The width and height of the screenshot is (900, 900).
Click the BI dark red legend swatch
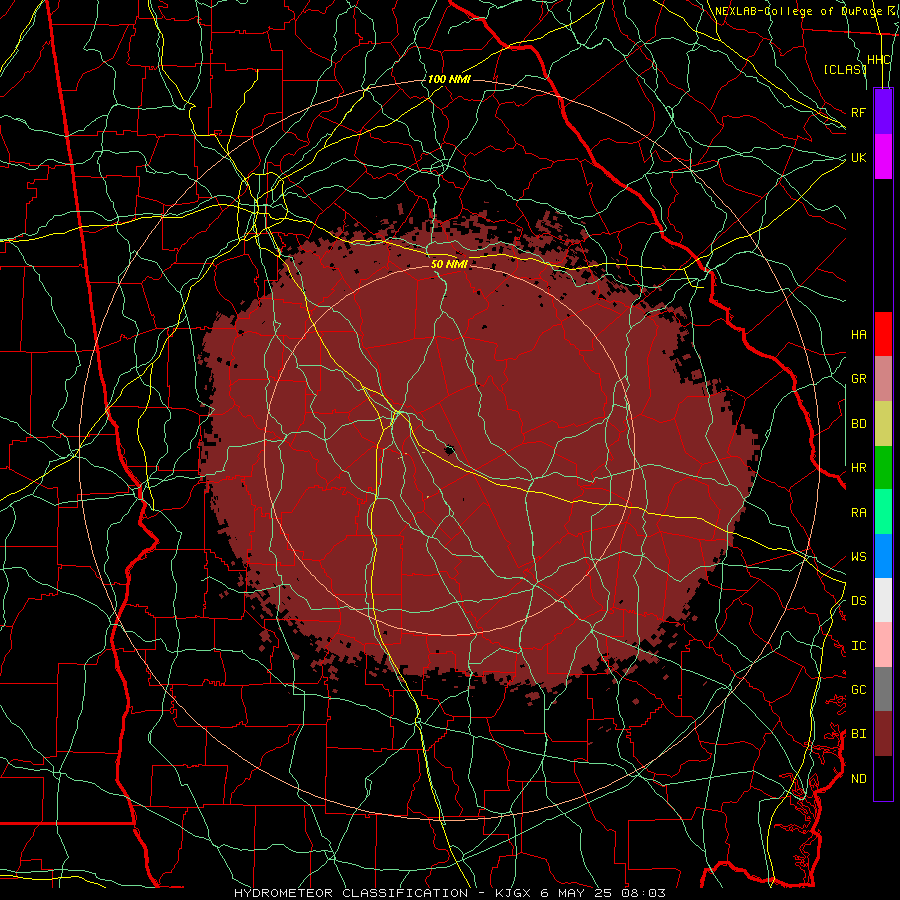point(883,734)
